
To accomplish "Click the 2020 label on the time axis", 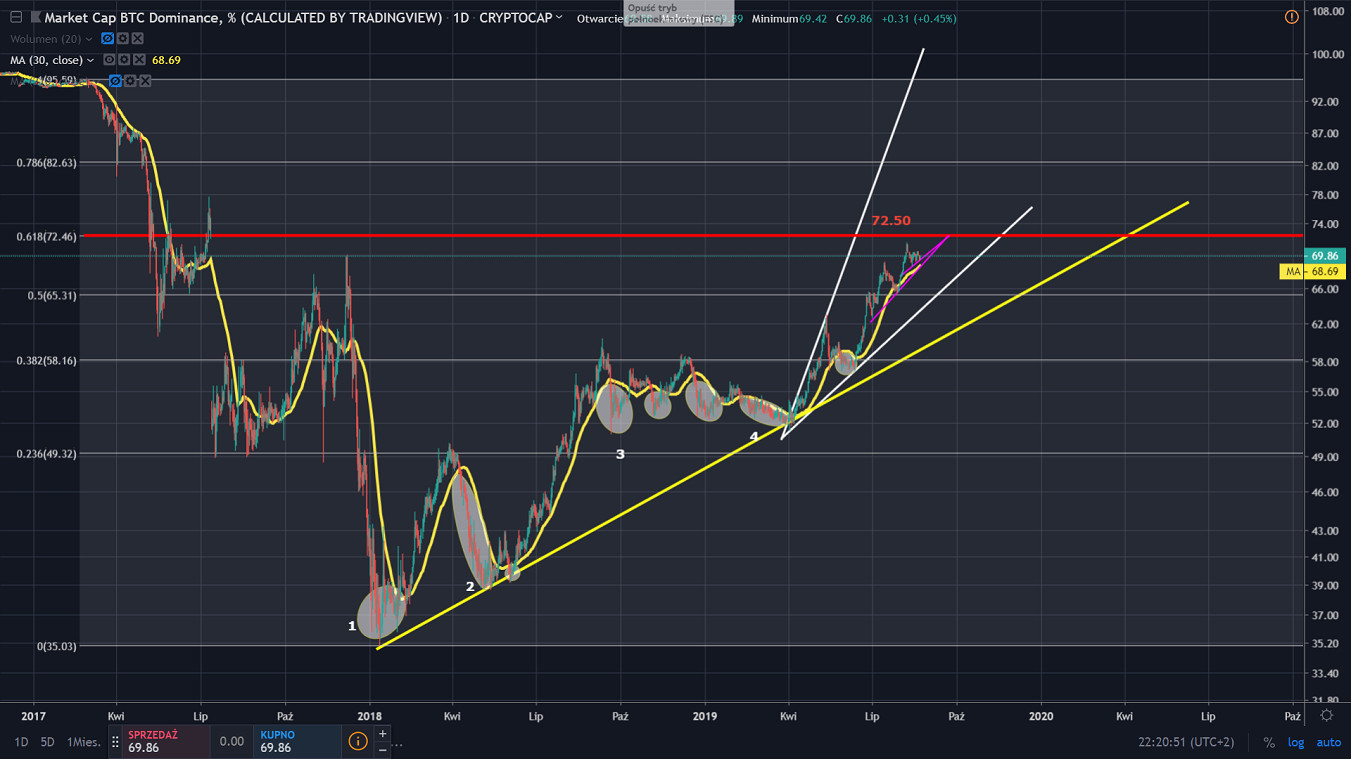I will pos(1041,716).
